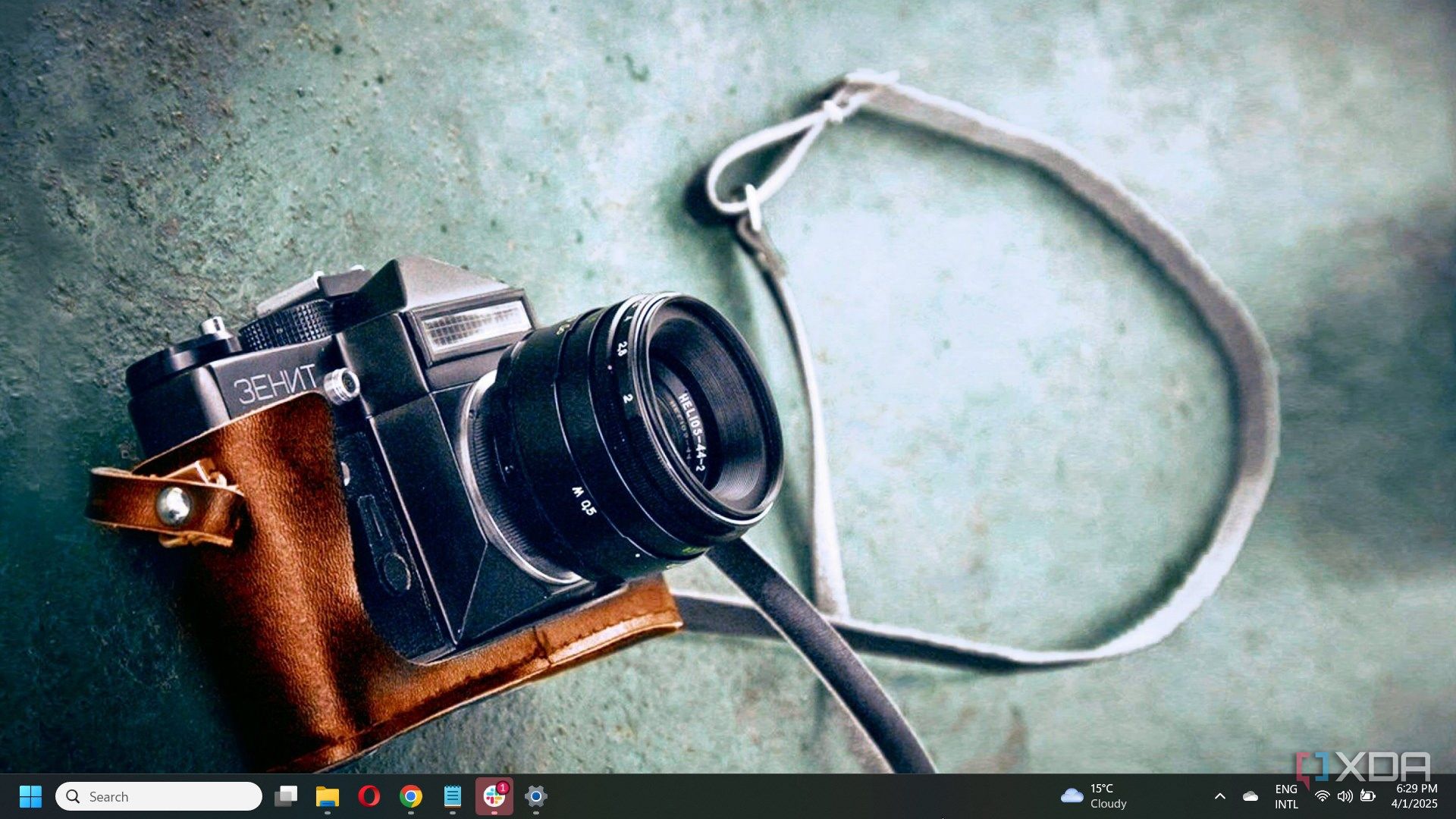The image size is (1456, 819).
Task: Expand the hidden system tray icons
Action: (1220, 796)
